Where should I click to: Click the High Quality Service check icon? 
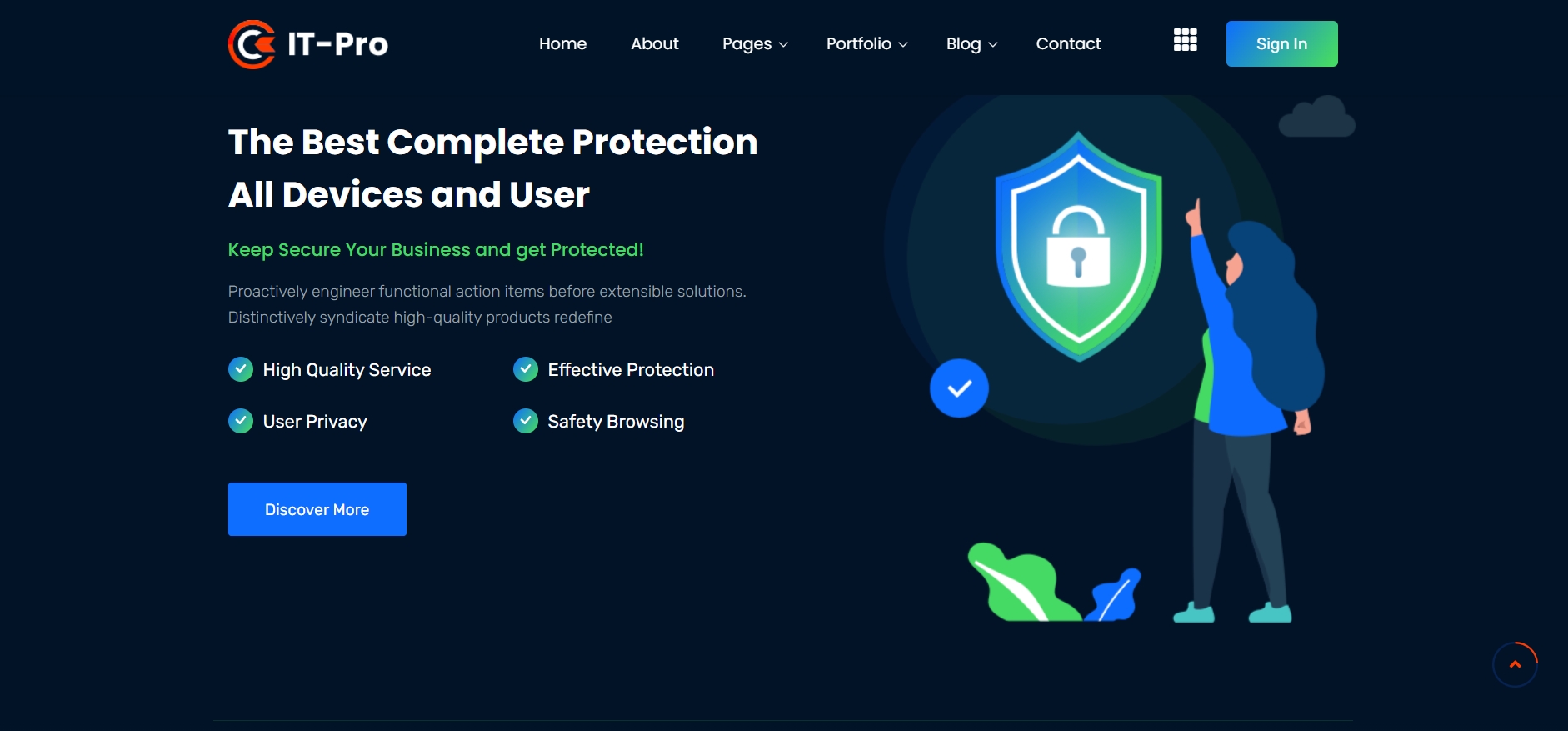[x=241, y=369]
